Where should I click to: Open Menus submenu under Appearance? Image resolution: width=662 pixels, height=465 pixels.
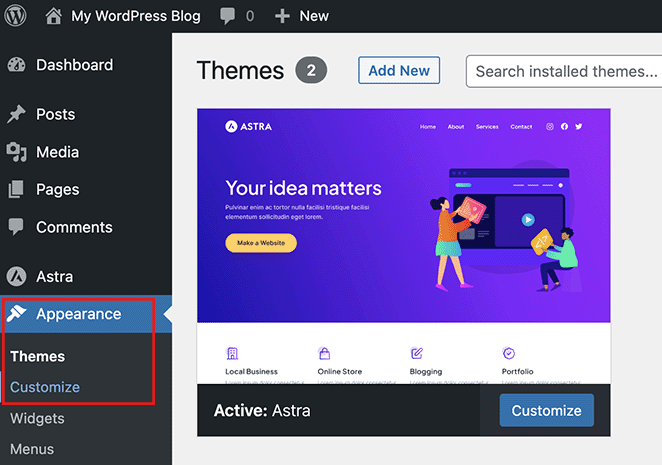tap(32, 449)
